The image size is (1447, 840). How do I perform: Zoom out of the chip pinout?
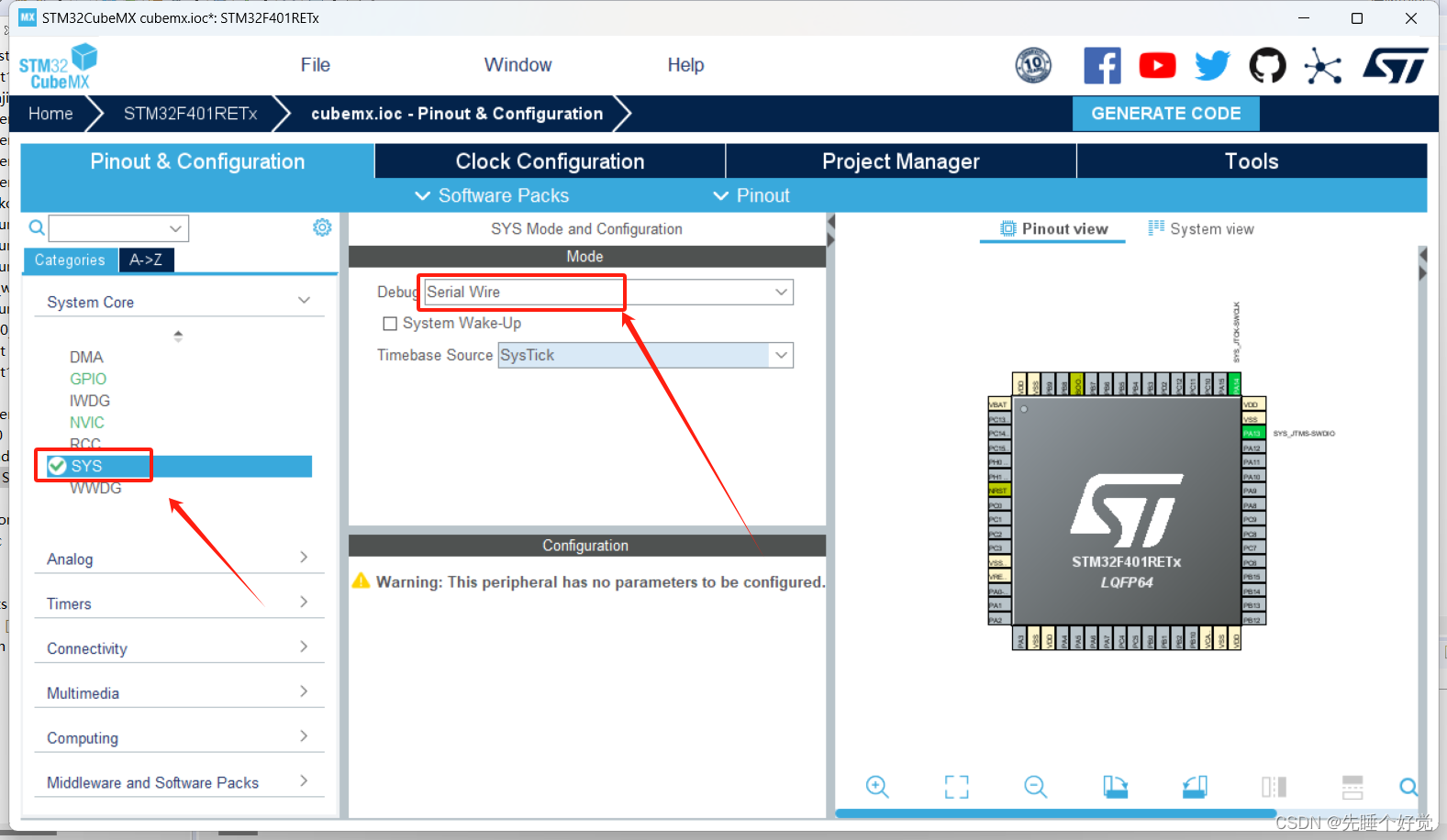[1036, 787]
